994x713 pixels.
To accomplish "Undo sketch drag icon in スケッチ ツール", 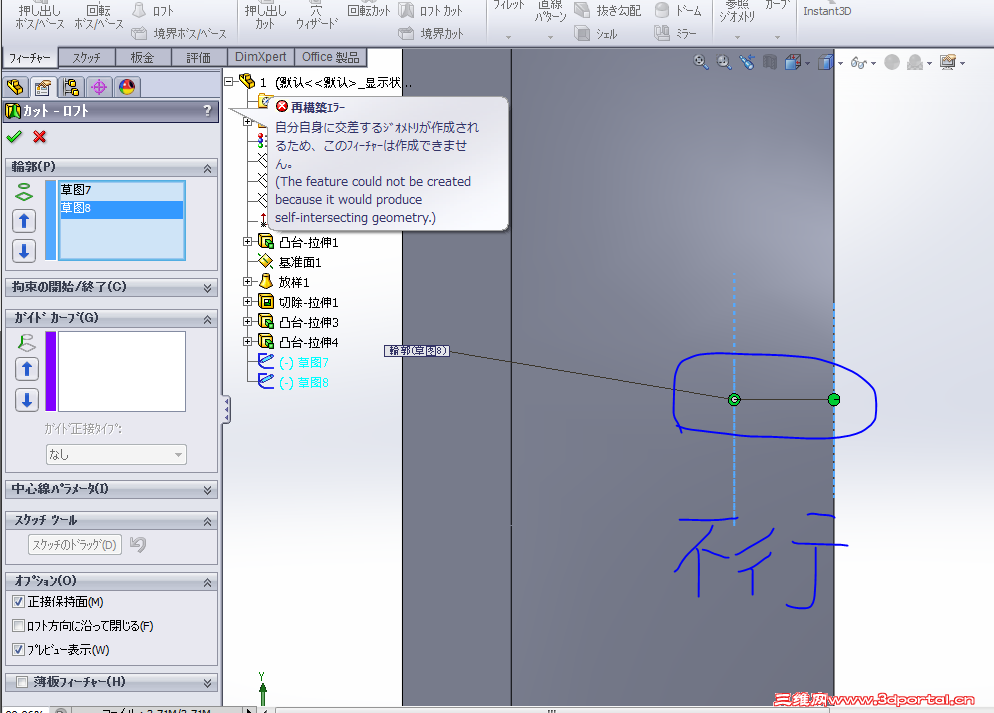I will (138, 544).
